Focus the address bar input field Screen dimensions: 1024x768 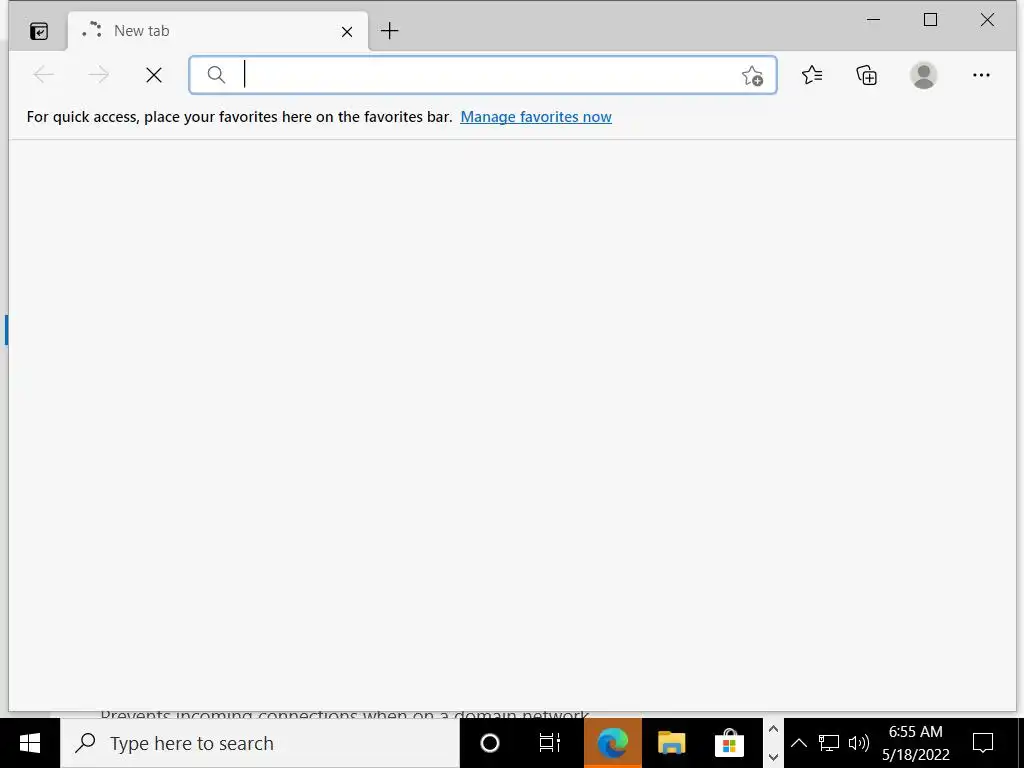pyautogui.click(x=483, y=75)
